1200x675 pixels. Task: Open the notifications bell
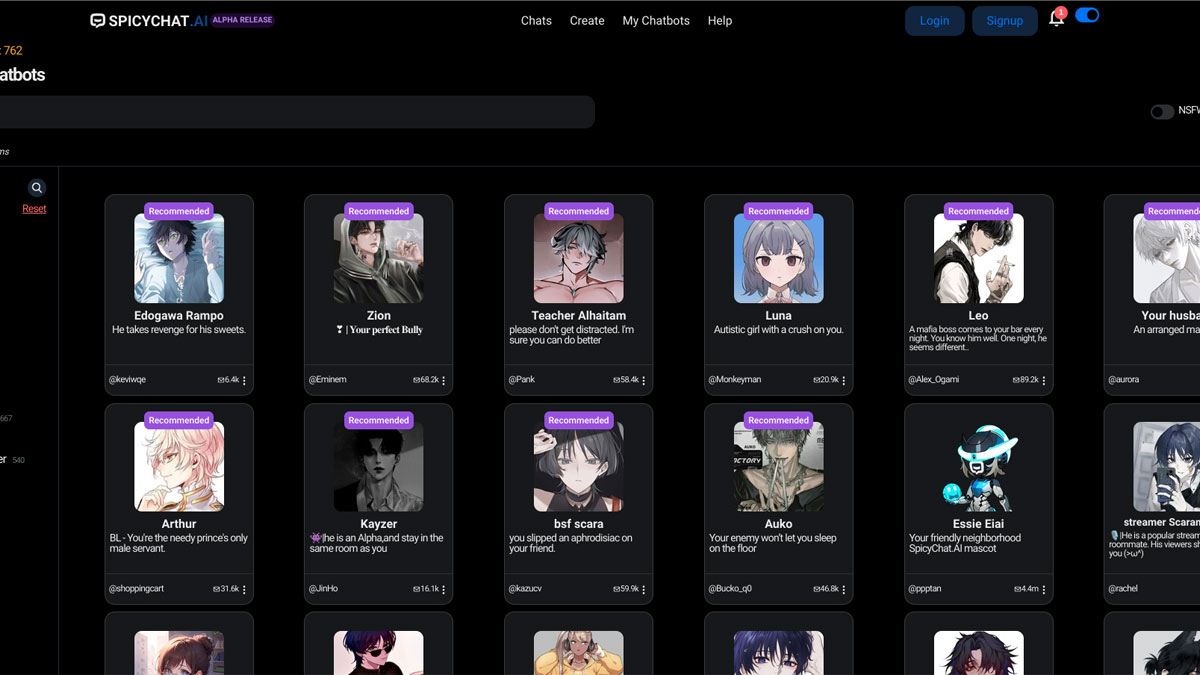click(x=1056, y=19)
